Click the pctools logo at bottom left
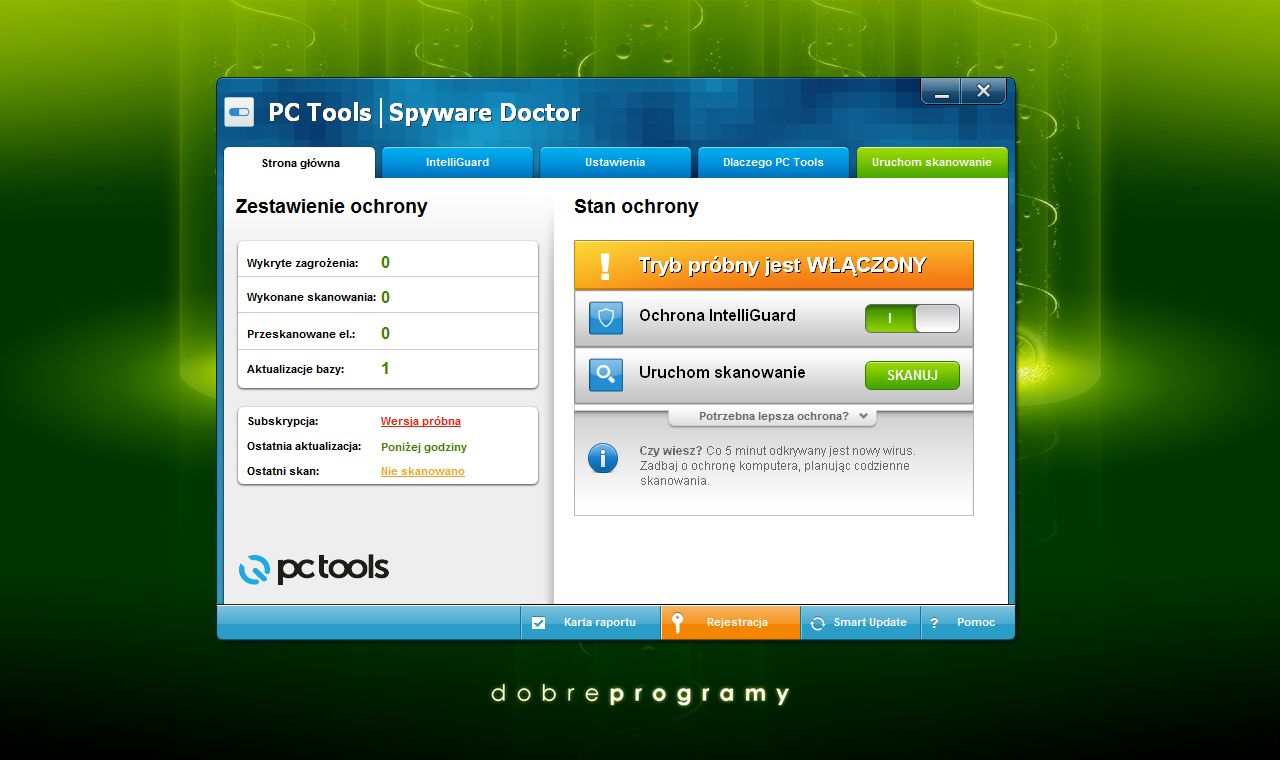Screen dimensions: 1280x760 [x=314, y=569]
